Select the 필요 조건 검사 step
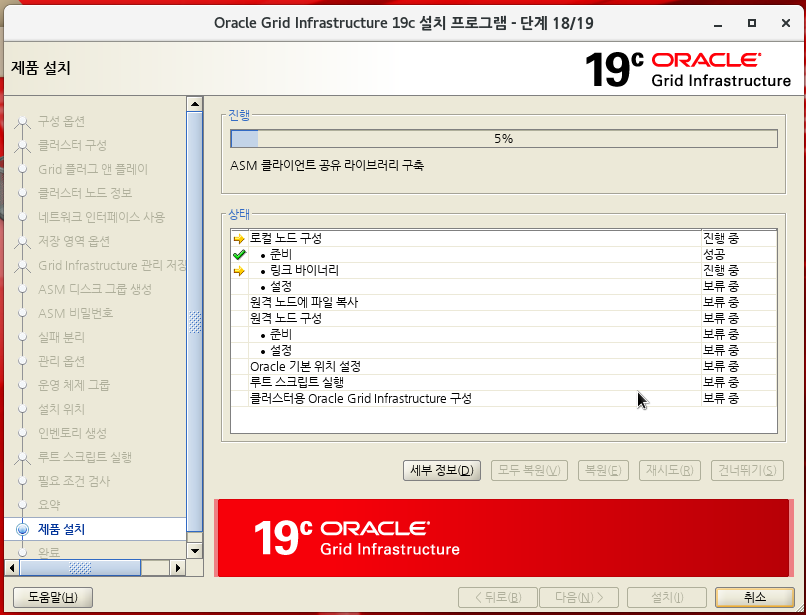The height and width of the screenshot is (615, 806). 74,481
